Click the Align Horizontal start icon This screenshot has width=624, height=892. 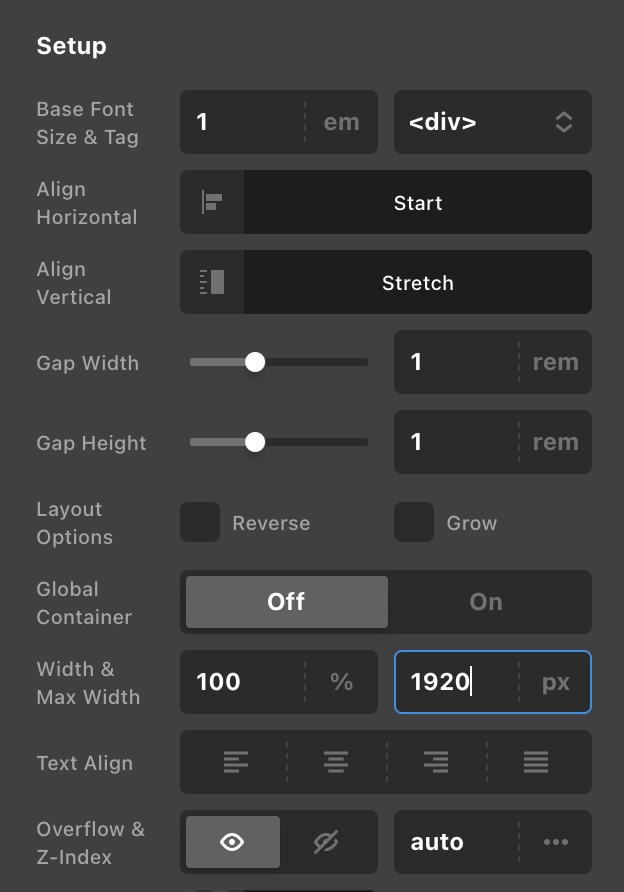click(x=212, y=202)
